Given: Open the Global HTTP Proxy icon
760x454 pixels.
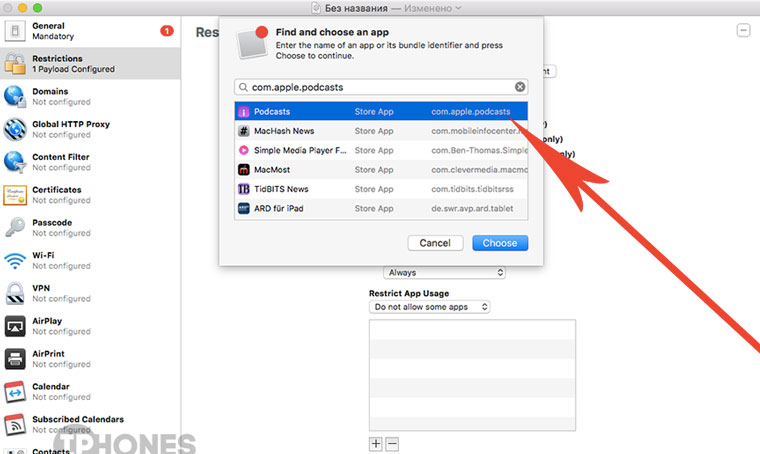Looking at the screenshot, I should pyautogui.click(x=15, y=129).
